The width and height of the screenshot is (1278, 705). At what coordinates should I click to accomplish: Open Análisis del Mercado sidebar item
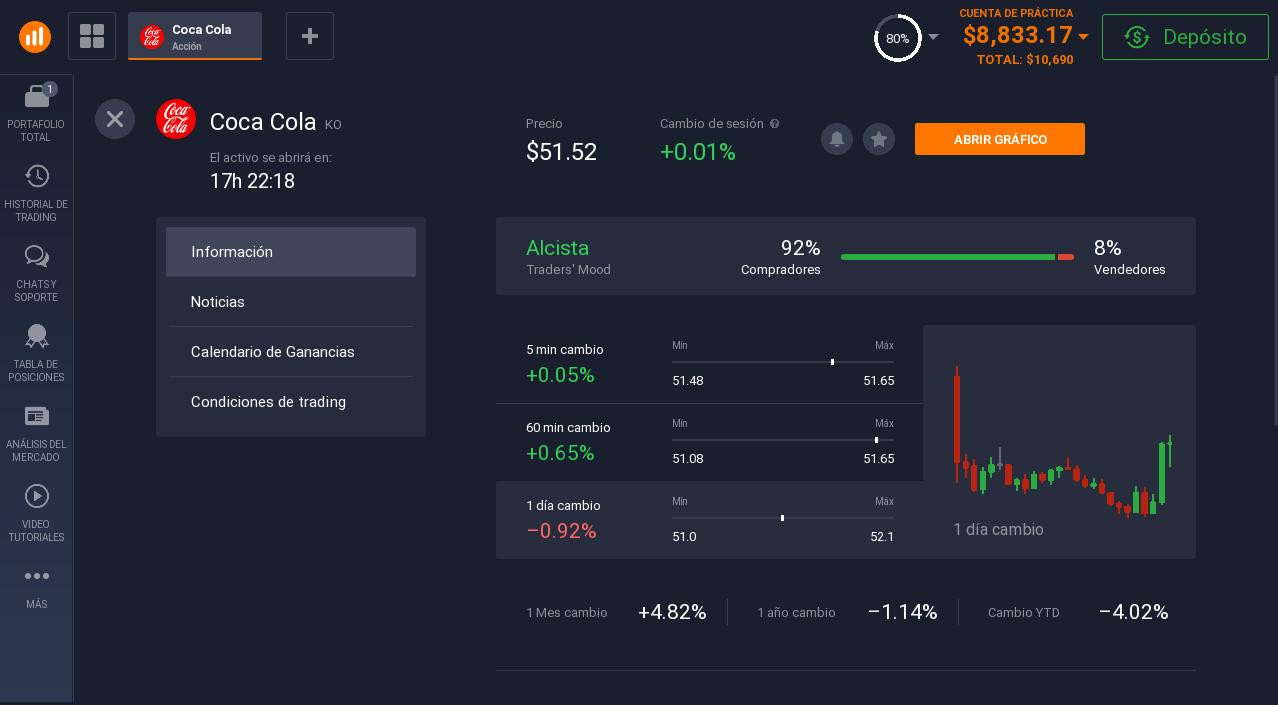(x=36, y=433)
